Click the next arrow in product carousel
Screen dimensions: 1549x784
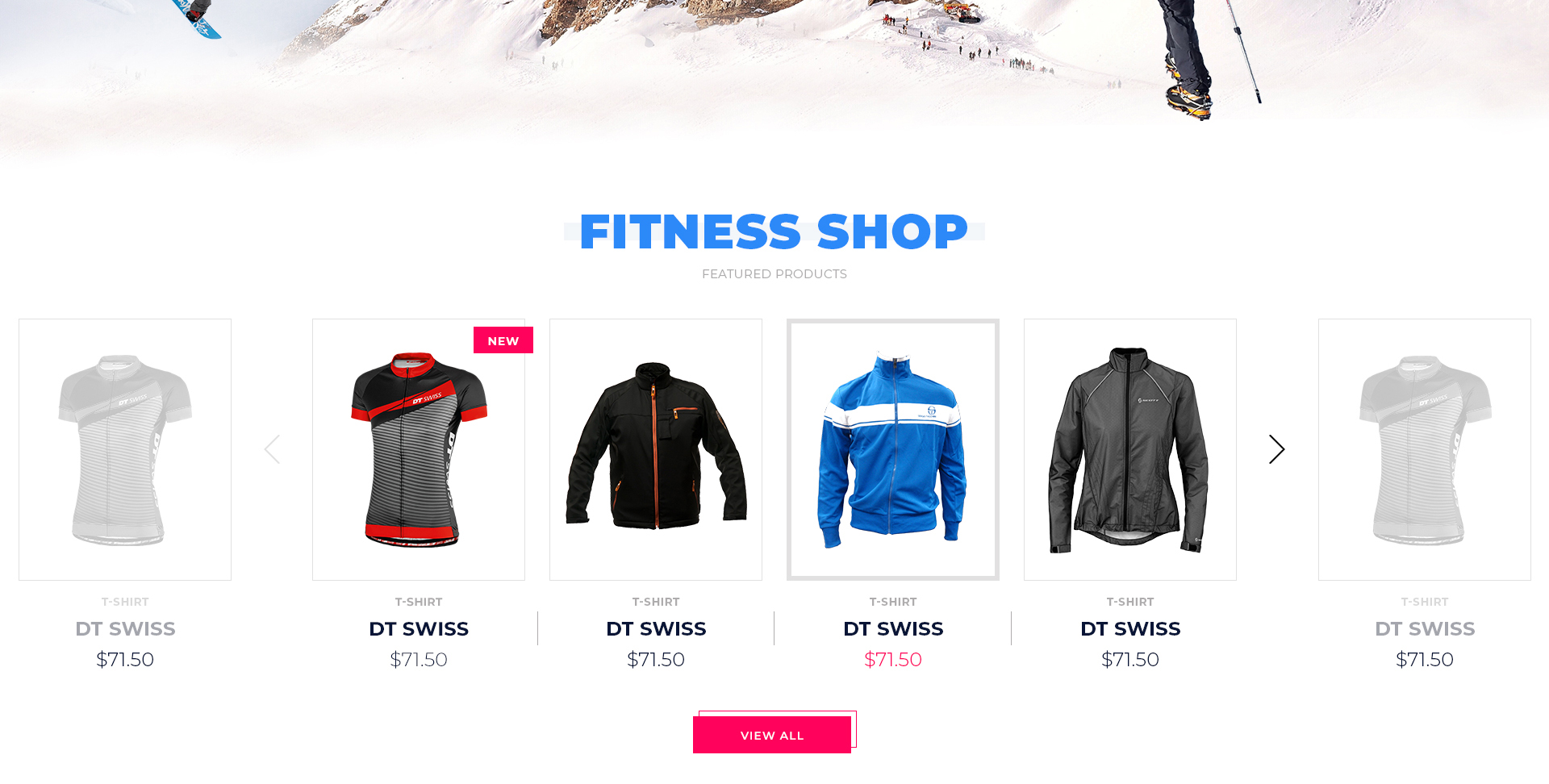pos(1276,449)
